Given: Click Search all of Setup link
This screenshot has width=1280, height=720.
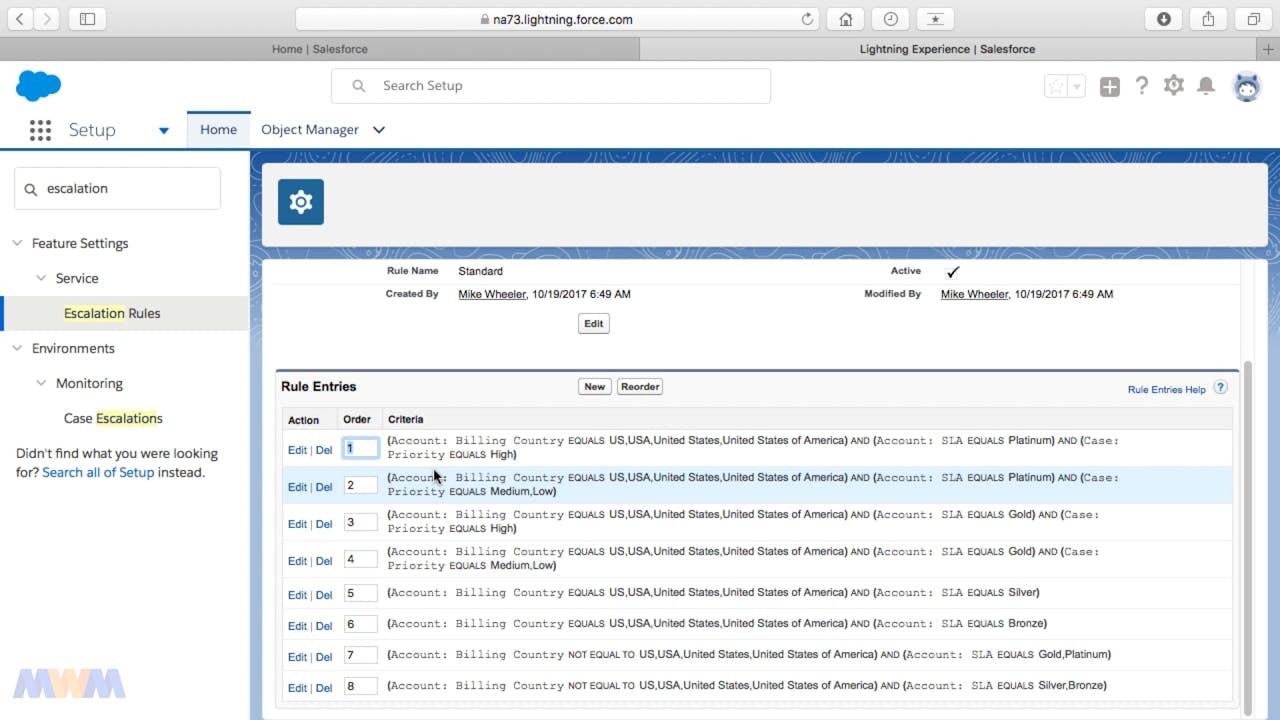Looking at the screenshot, I should point(98,472).
